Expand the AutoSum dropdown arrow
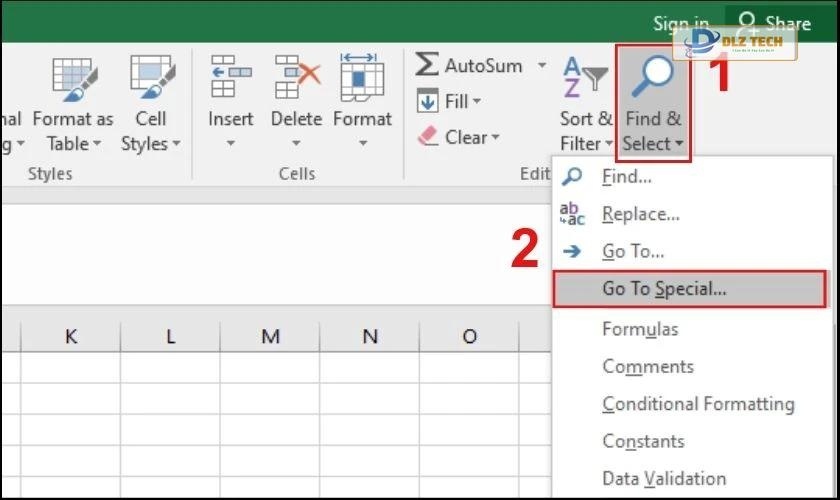 click(x=542, y=66)
